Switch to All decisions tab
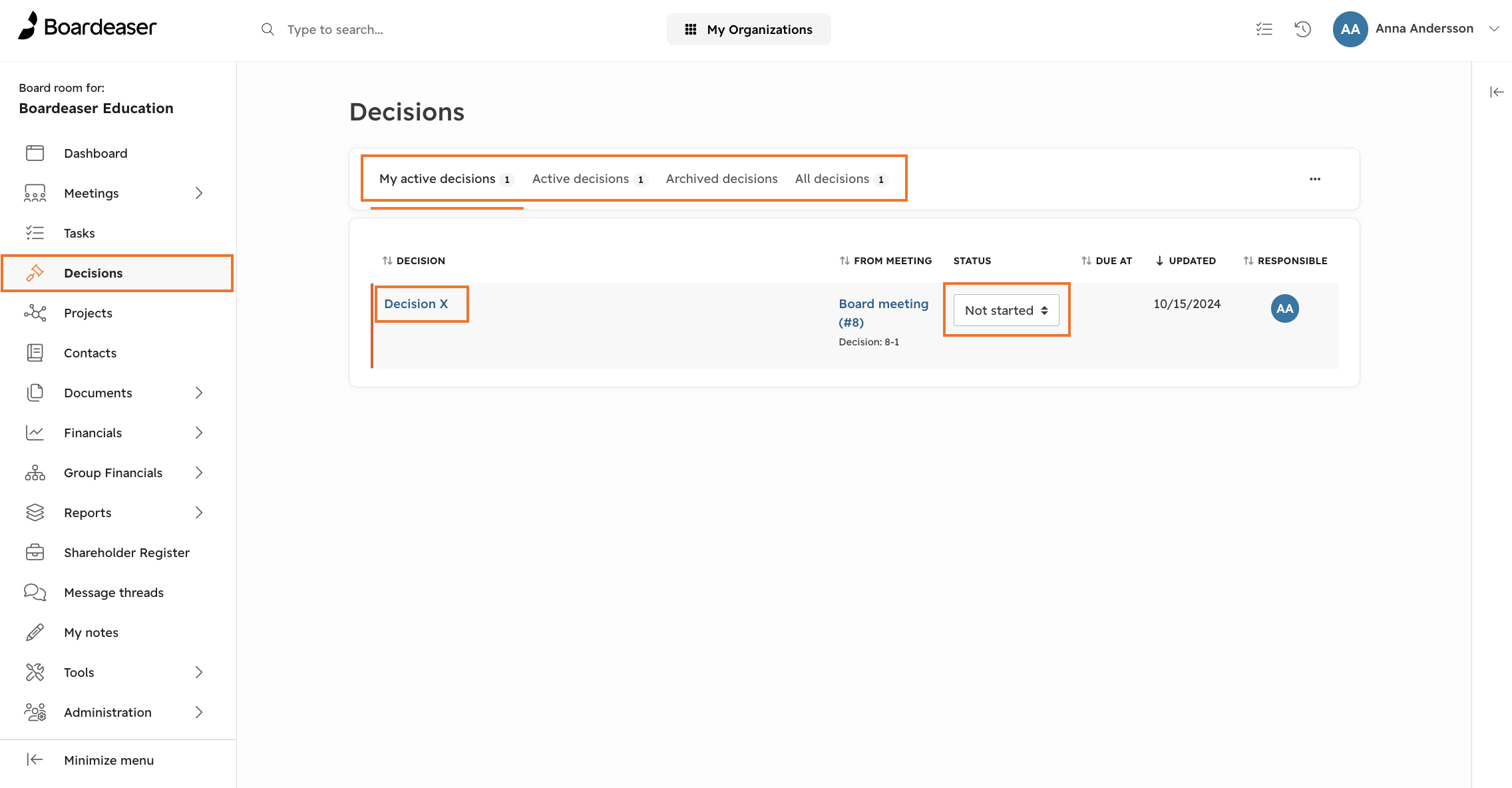1512x788 pixels. [x=841, y=179]
